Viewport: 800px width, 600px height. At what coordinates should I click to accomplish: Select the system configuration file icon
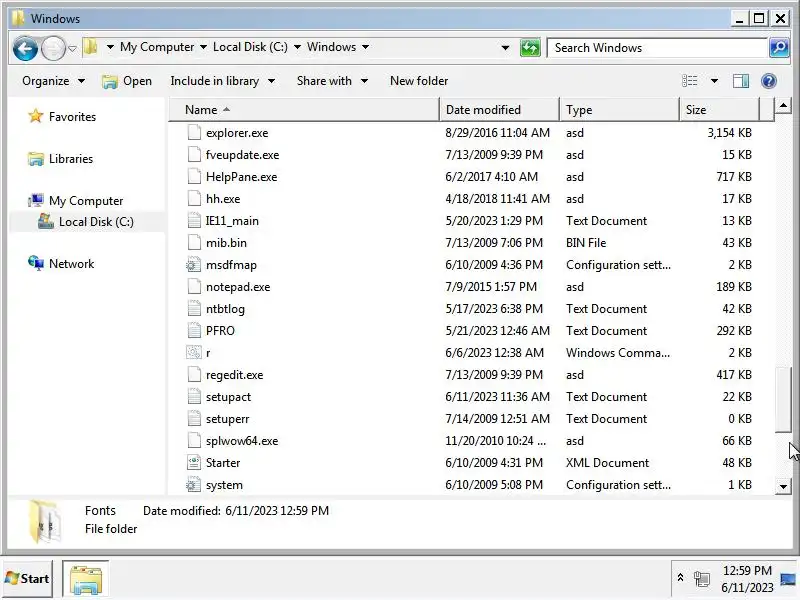click(x=193, y=484)
